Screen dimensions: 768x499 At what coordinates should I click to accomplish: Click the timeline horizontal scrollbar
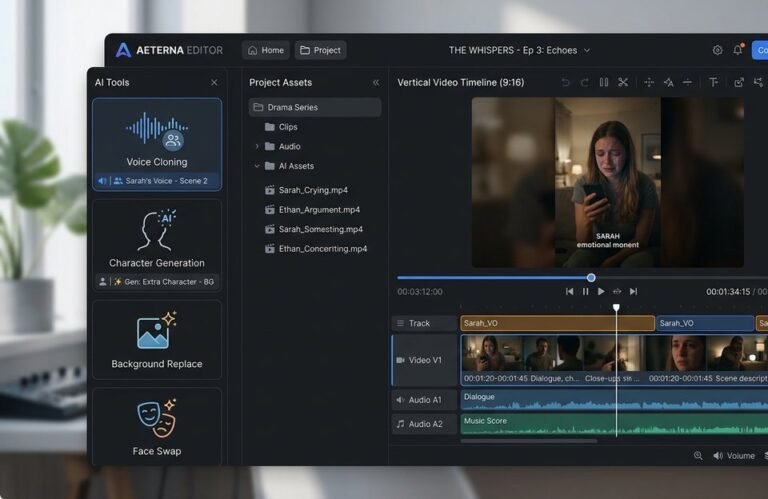[x=529, y=441]
